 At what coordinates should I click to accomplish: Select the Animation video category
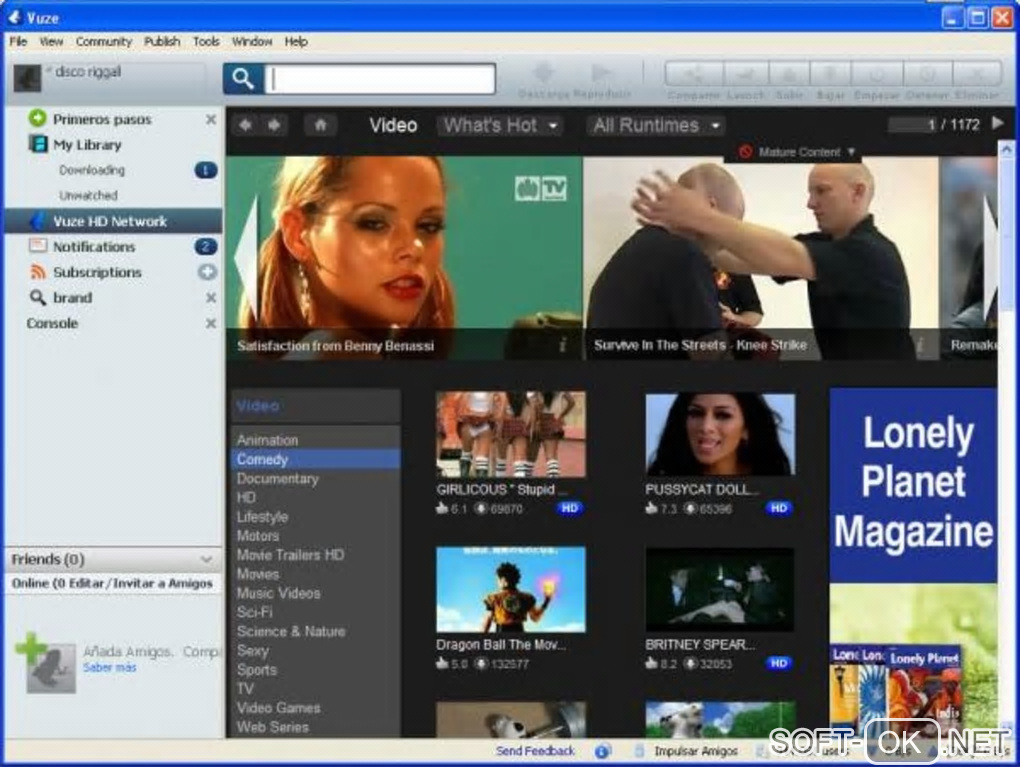[267, 440]
